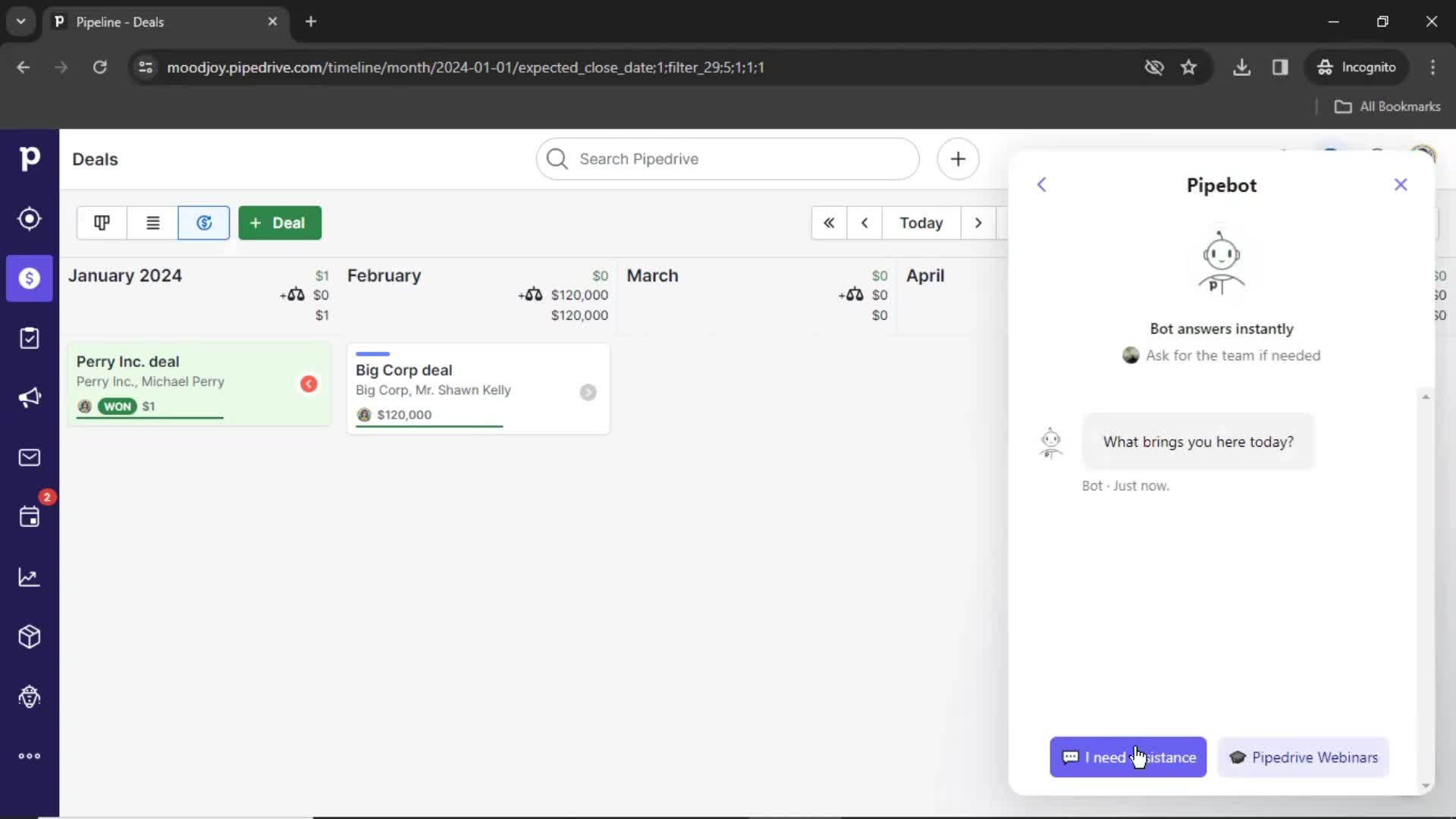Image resolution: width=1456 pixels, height=819 pixels.
Task: Open Activities calendar icon with badge
Action: tap(29, 517)
